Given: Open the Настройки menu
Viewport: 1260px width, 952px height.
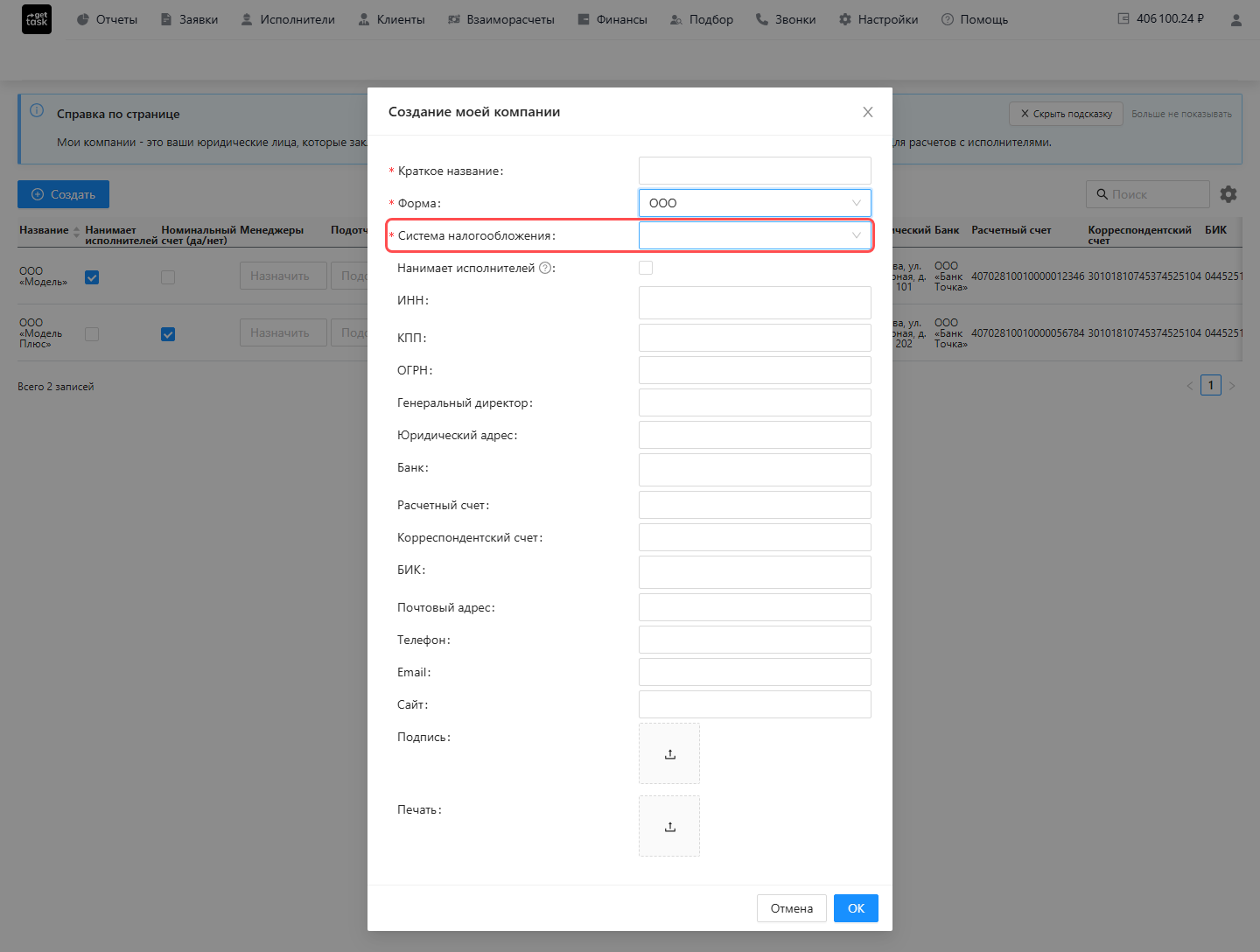Looking at the screenshot, I should point(878,19).
